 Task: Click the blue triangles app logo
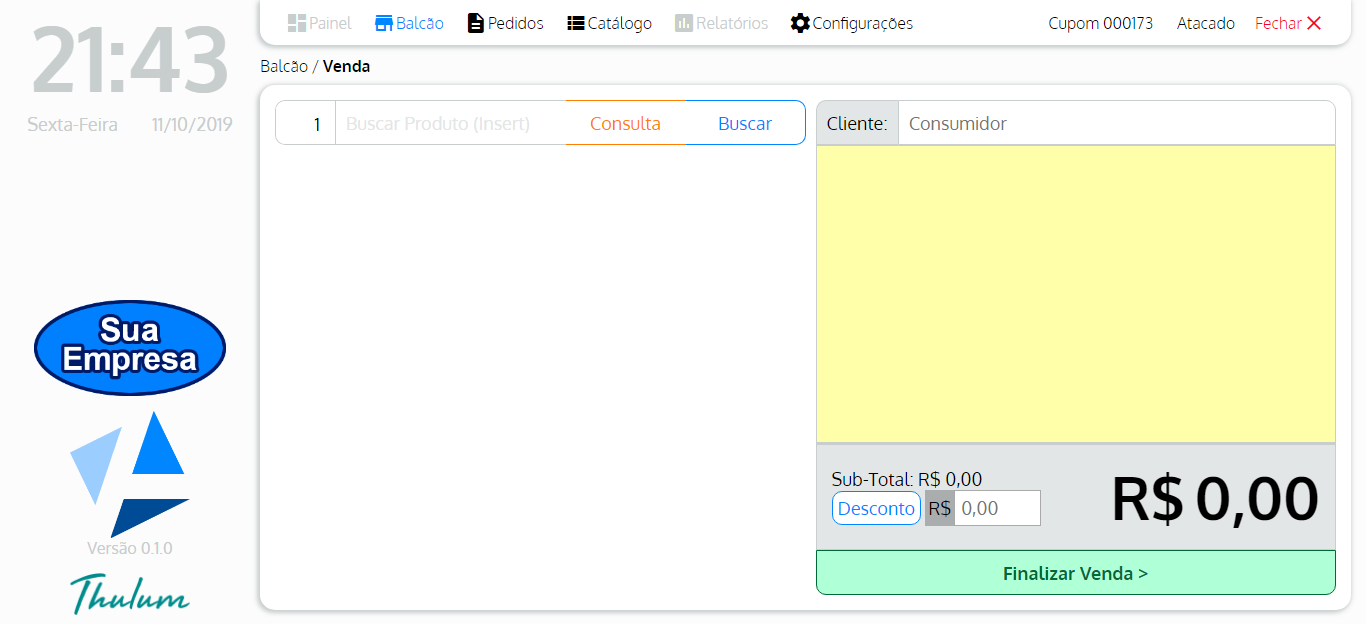pos(130,474)
